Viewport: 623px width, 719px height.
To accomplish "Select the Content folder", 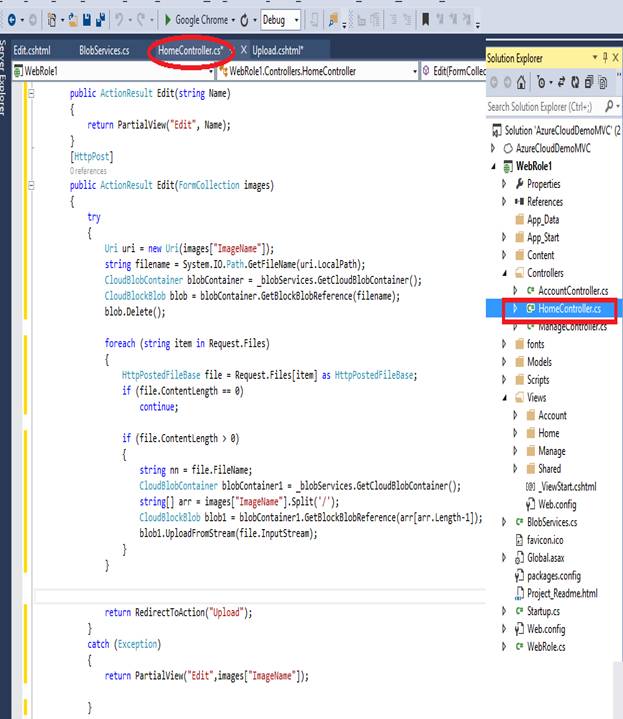I will (535, 255).
